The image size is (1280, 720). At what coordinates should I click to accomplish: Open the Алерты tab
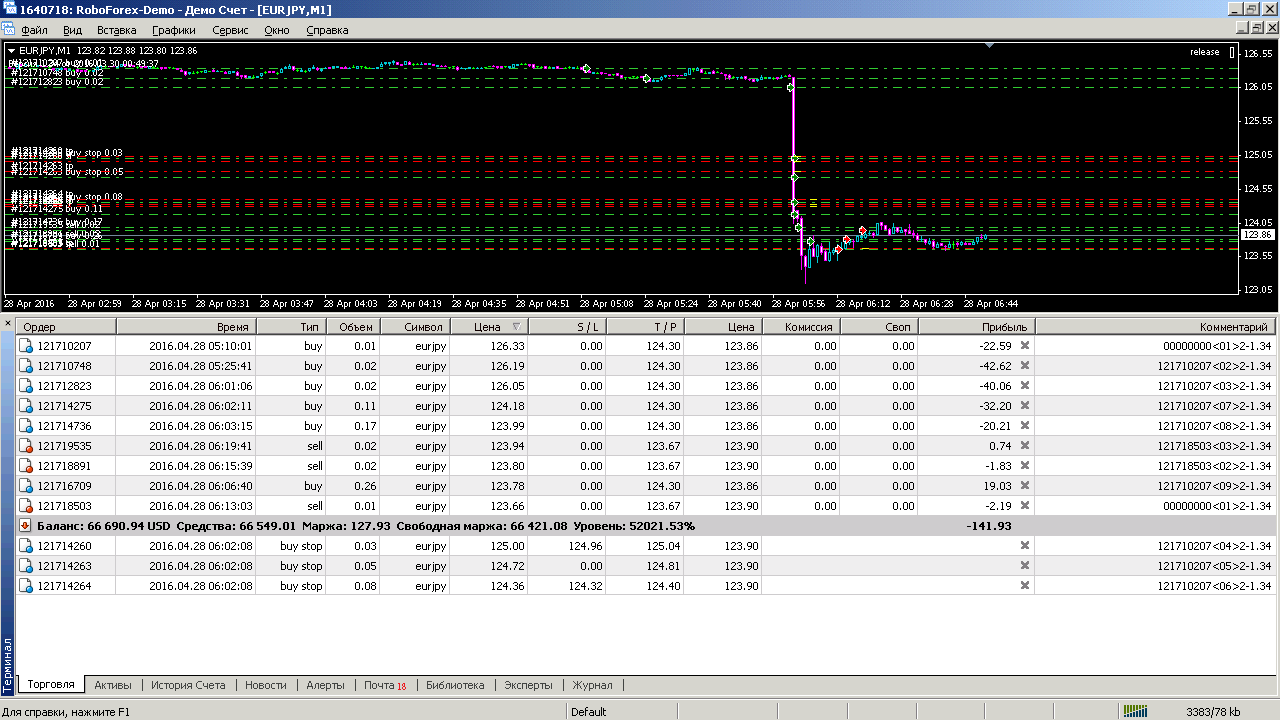325,685
